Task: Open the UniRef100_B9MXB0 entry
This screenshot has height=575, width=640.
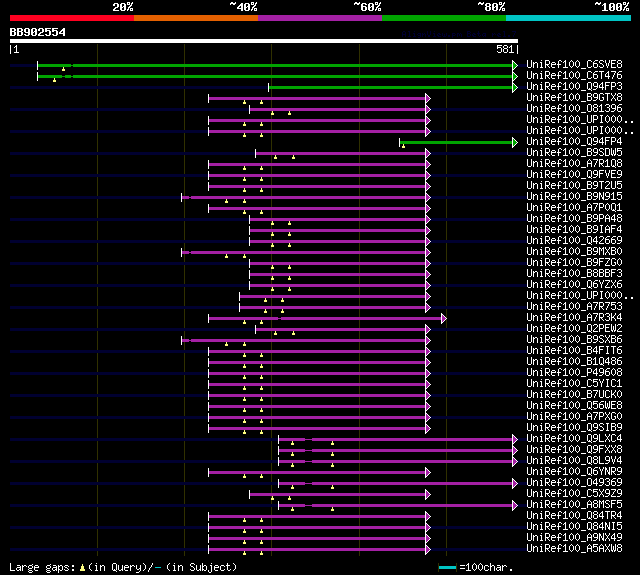Action: [x=574, y=252]
